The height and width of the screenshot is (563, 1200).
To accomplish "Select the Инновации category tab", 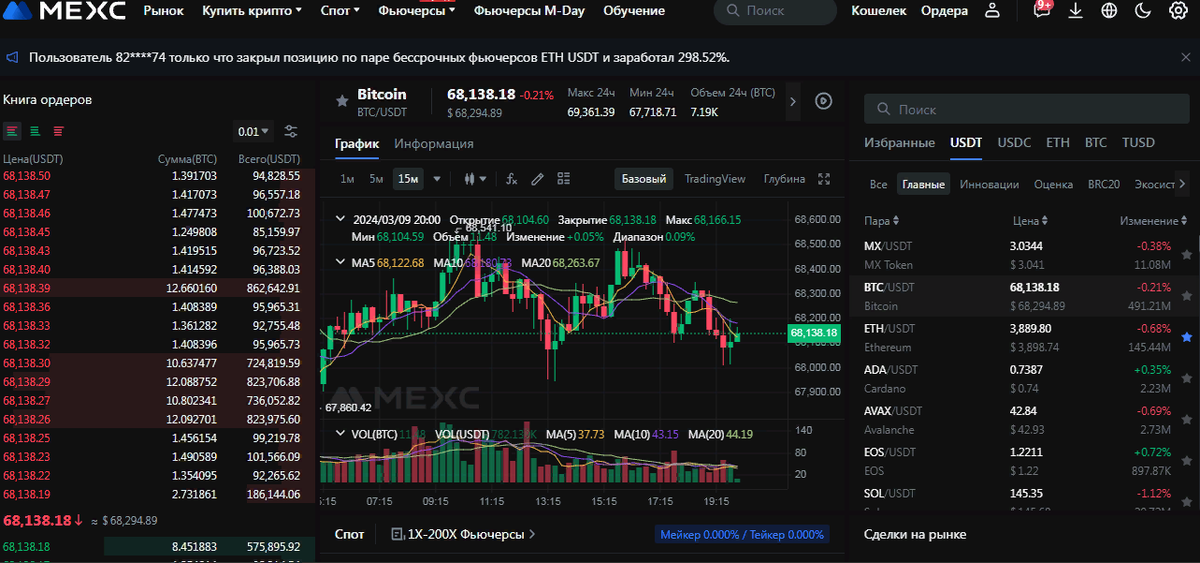I will (989, 184).
